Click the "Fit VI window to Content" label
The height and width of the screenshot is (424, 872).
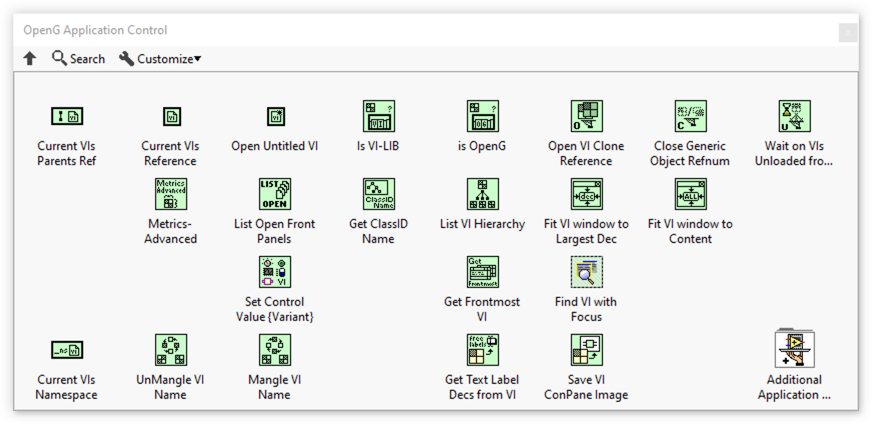pyautogui.click(x=690, y=231)
